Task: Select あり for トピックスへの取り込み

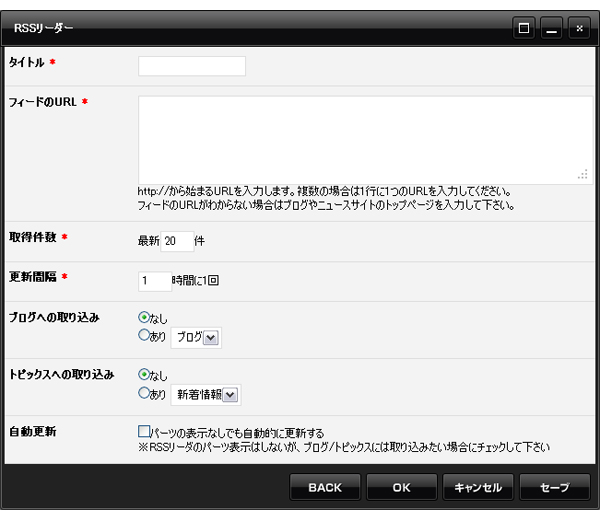Action: coord(144,392)
